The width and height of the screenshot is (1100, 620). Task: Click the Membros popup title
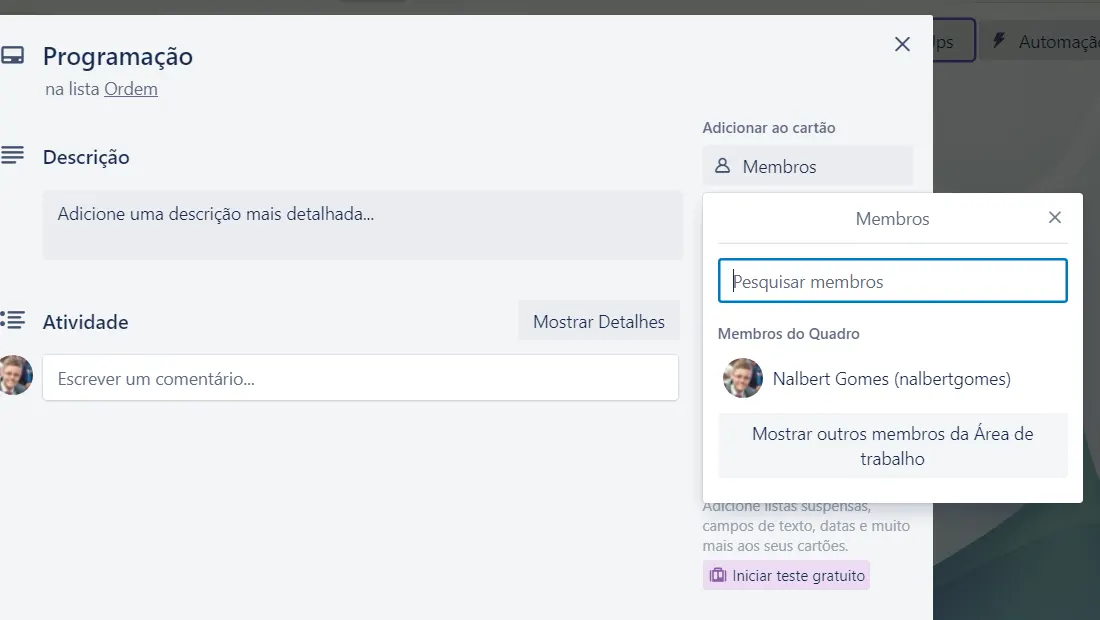click(892, 219)
